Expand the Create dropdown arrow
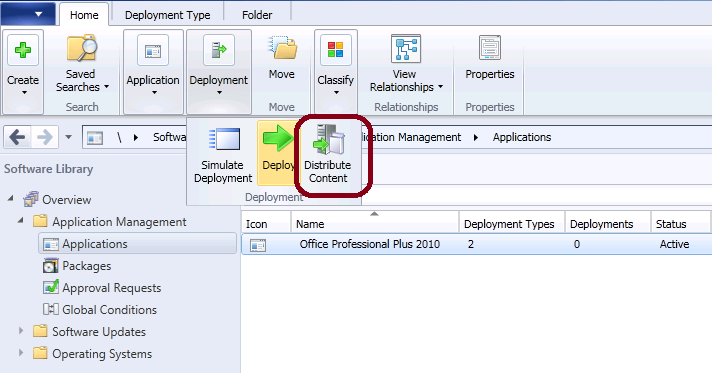 click(x=24, y=93)
